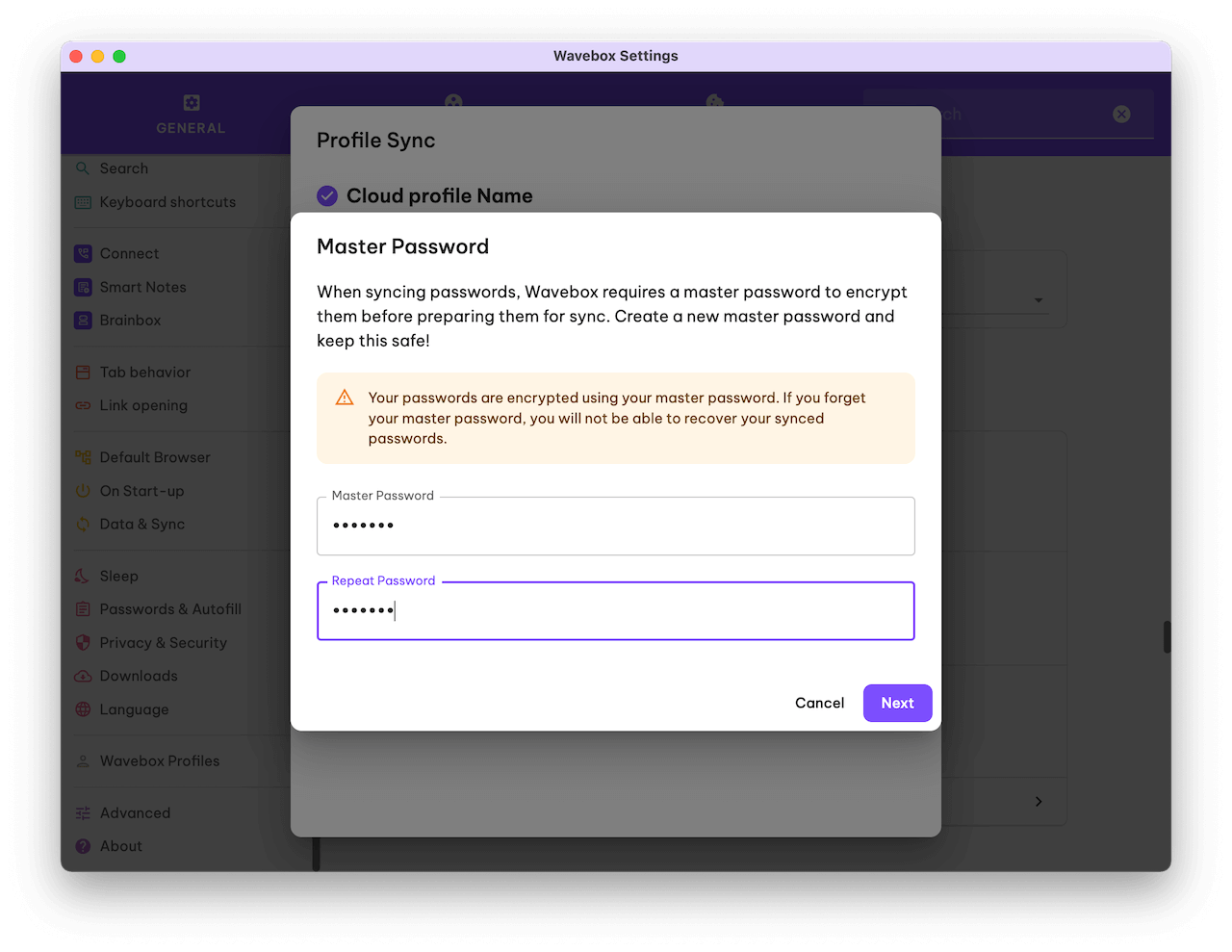The image size is (1232, 952).
Task: Go to Privacy & Security settings
Action: 164,643
